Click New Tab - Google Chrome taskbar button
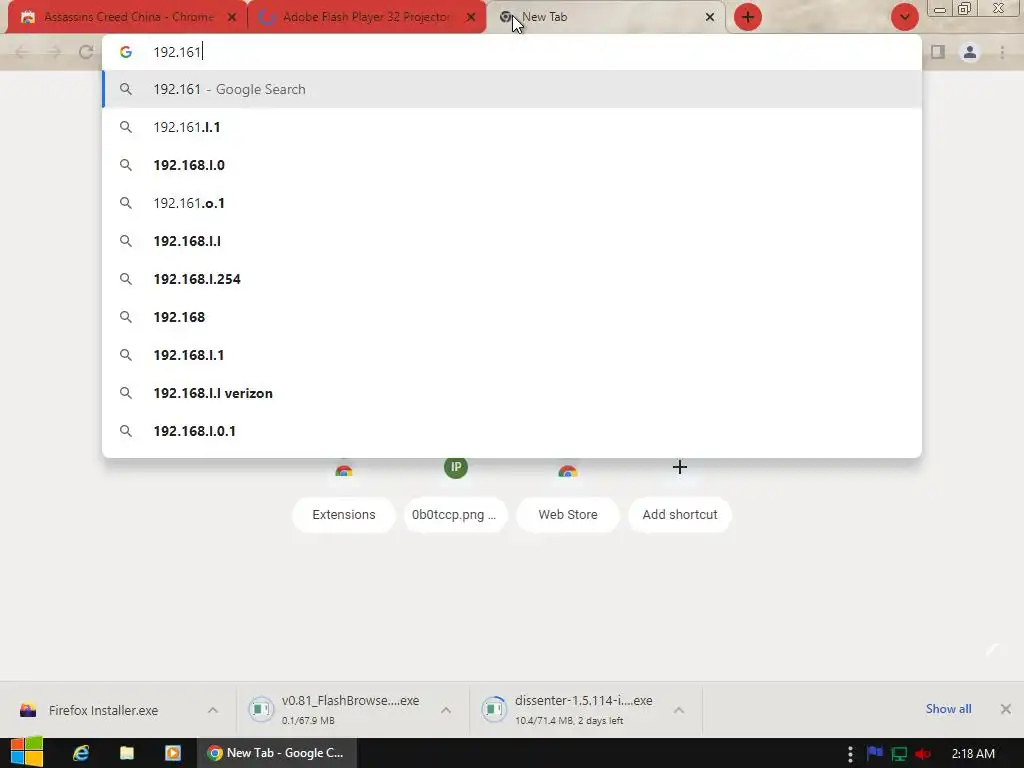Screen dimensions: 1024x768 (x=277, y=753)
